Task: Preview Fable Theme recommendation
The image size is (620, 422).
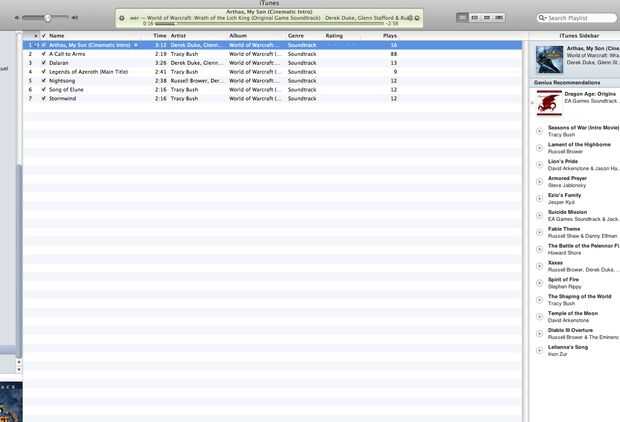Action: pos(539,233)
